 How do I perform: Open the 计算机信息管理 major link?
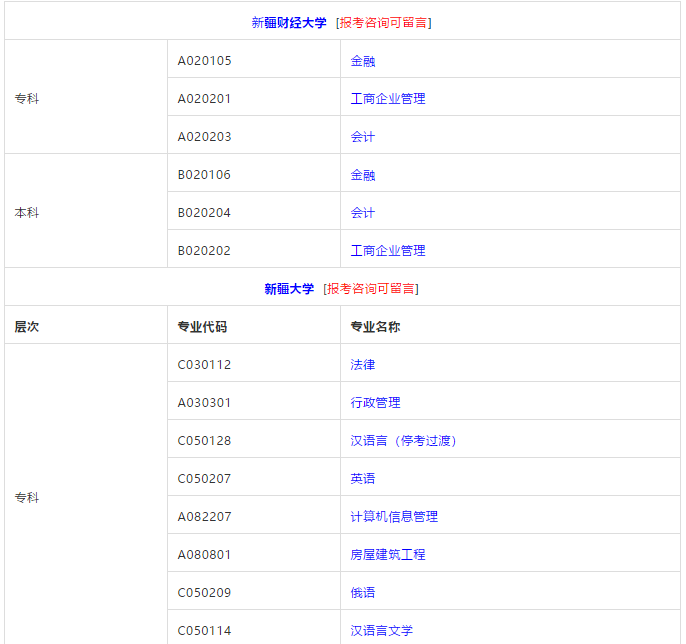(394, 517)
